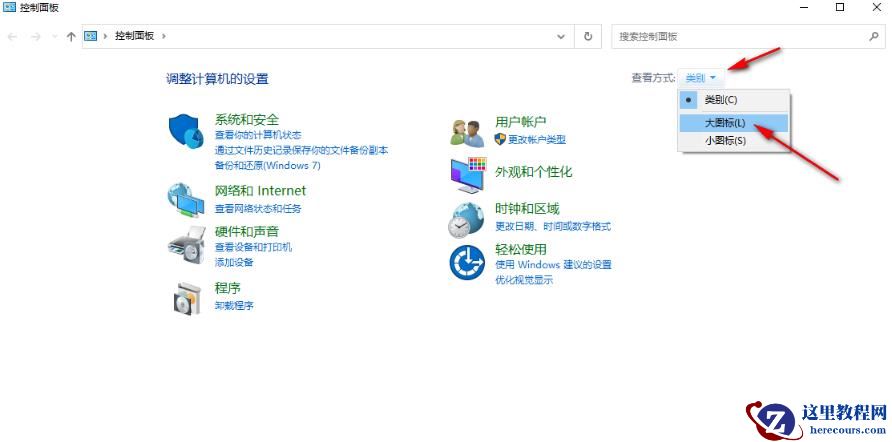Click 查看你的计算机状态 link

coord(258,135)
